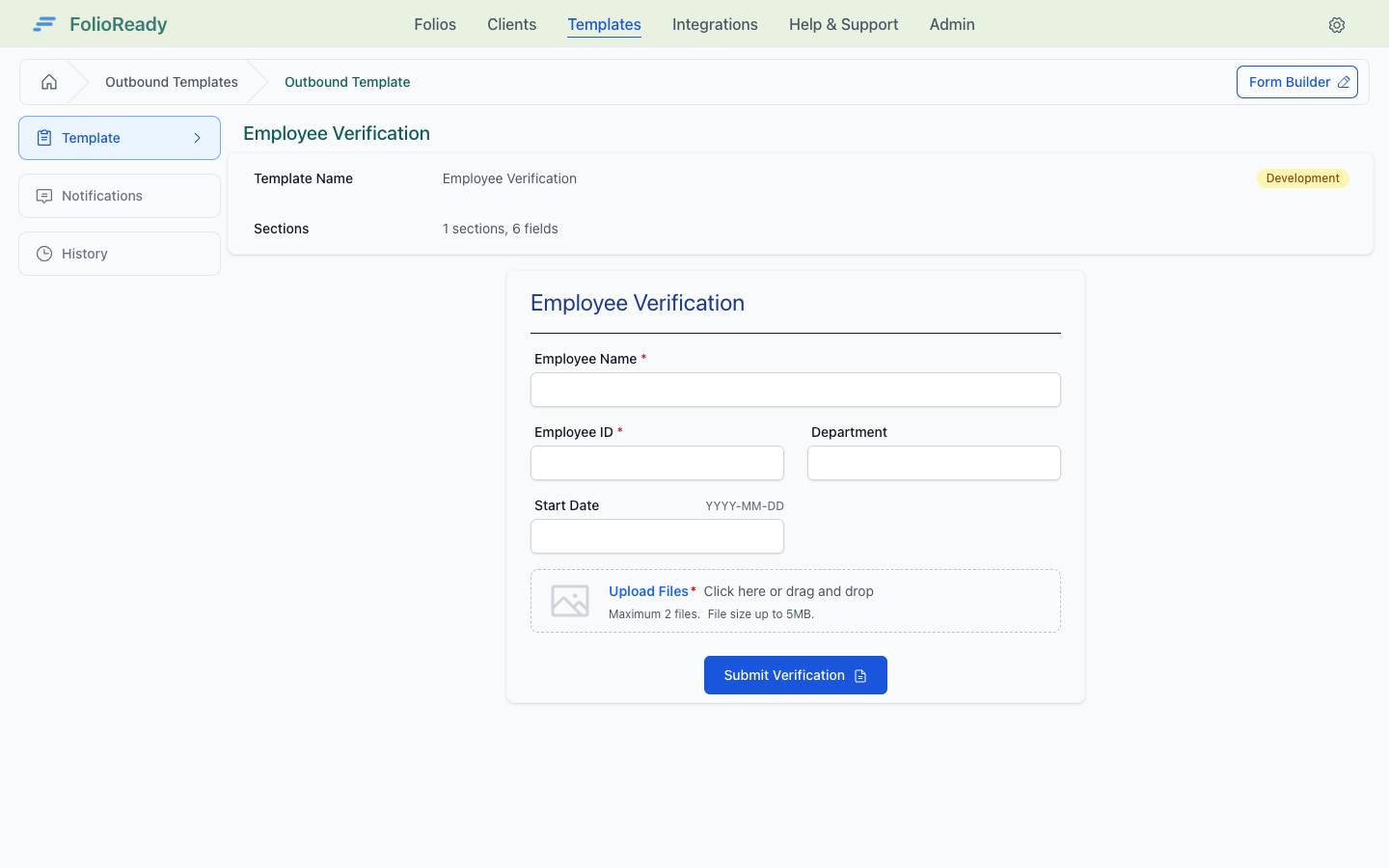
Task: Click the 'Employee ID' field label
Action: pyautogui.click(x=574, y=432)
